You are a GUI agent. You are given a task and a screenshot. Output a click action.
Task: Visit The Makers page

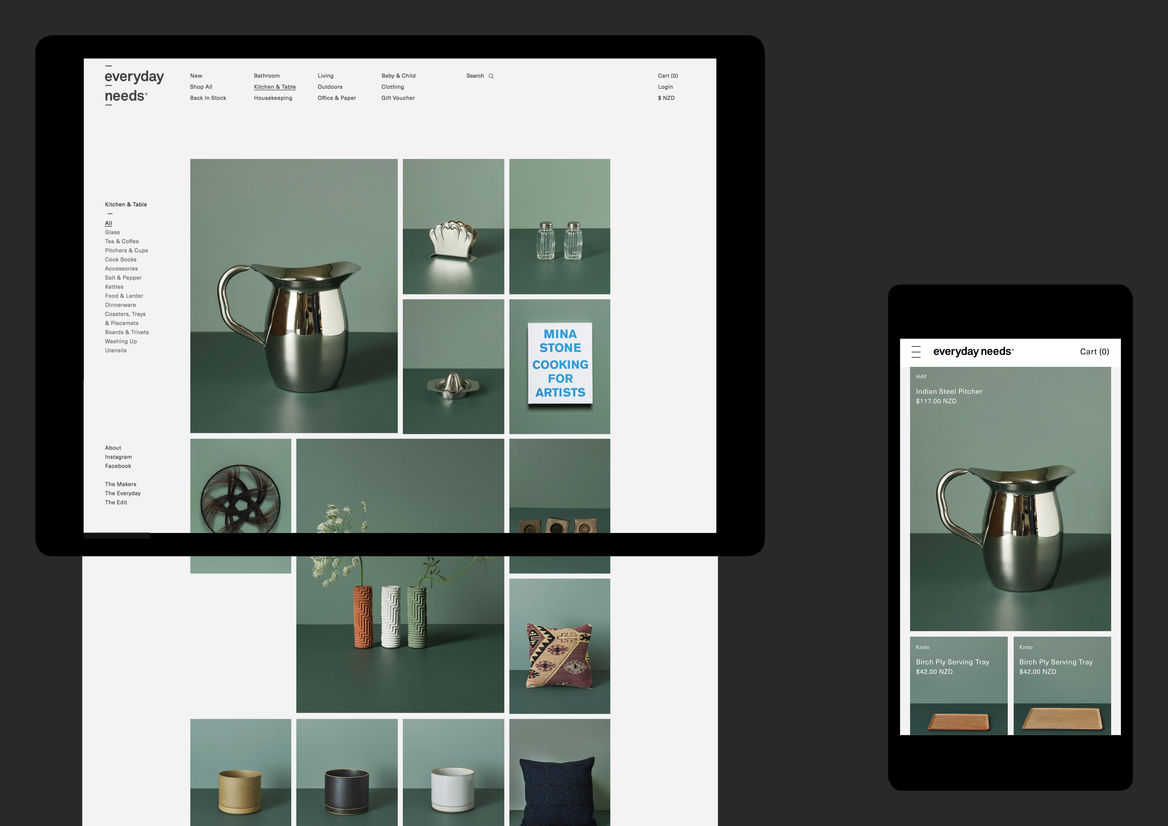[x=120, y=484]
